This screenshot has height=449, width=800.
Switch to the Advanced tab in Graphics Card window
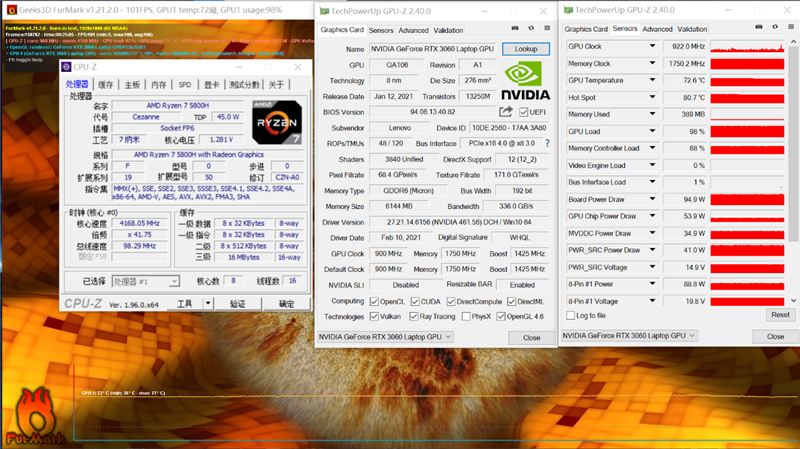pos(413,30)
